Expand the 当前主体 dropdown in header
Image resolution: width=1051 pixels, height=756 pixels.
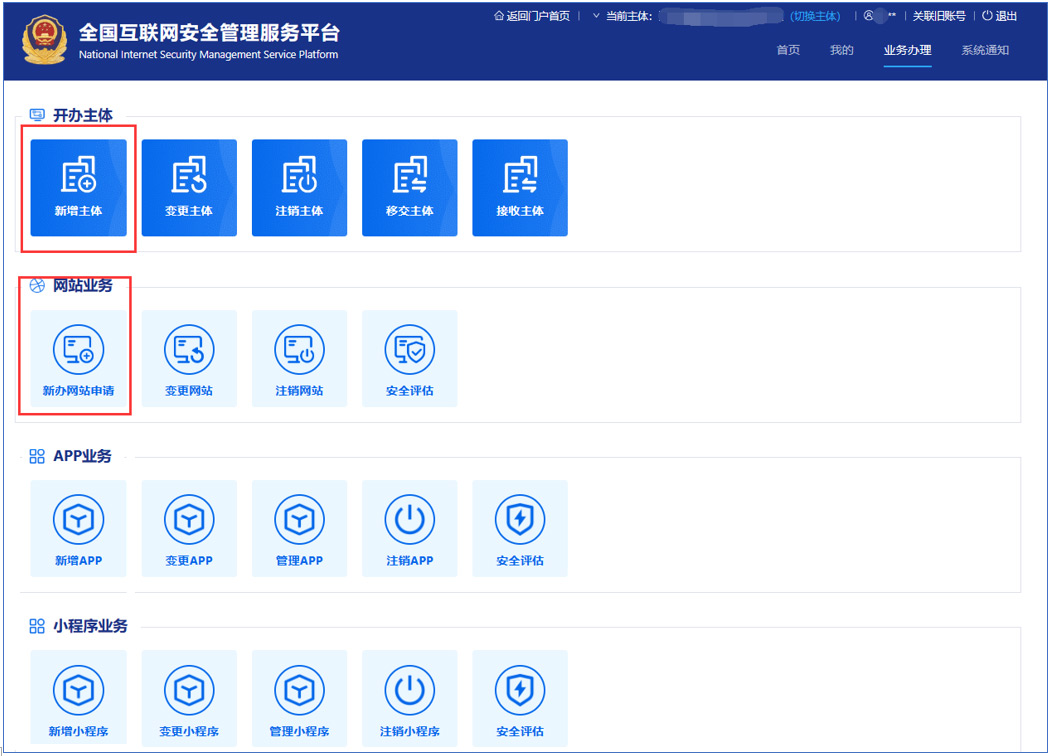pos(597,16)
